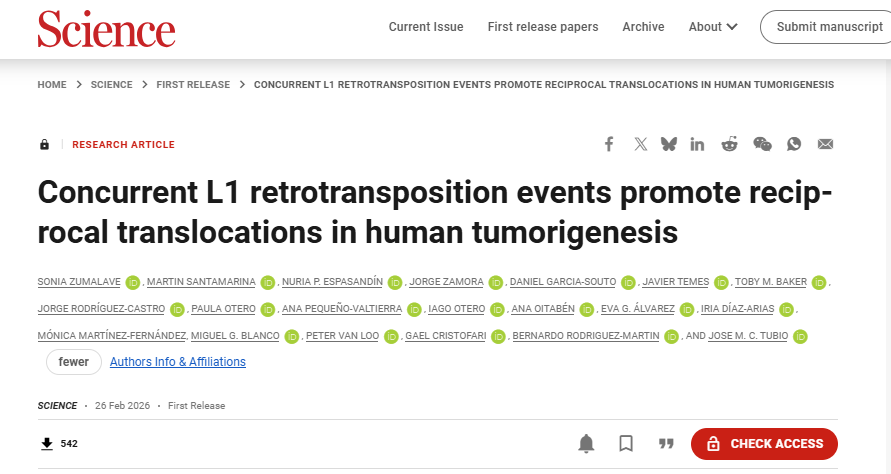Share article via WeChat

[762, 144]
